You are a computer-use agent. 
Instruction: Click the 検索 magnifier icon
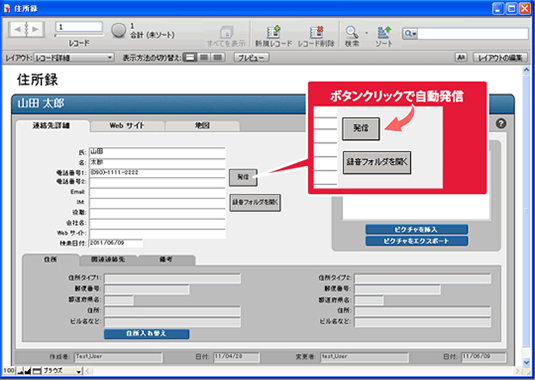(351, 32)
